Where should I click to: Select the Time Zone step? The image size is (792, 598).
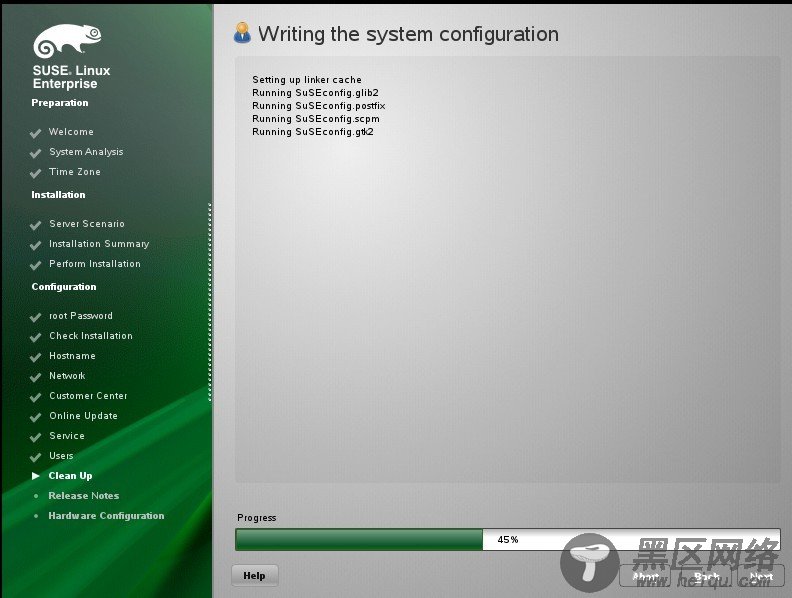75,172
